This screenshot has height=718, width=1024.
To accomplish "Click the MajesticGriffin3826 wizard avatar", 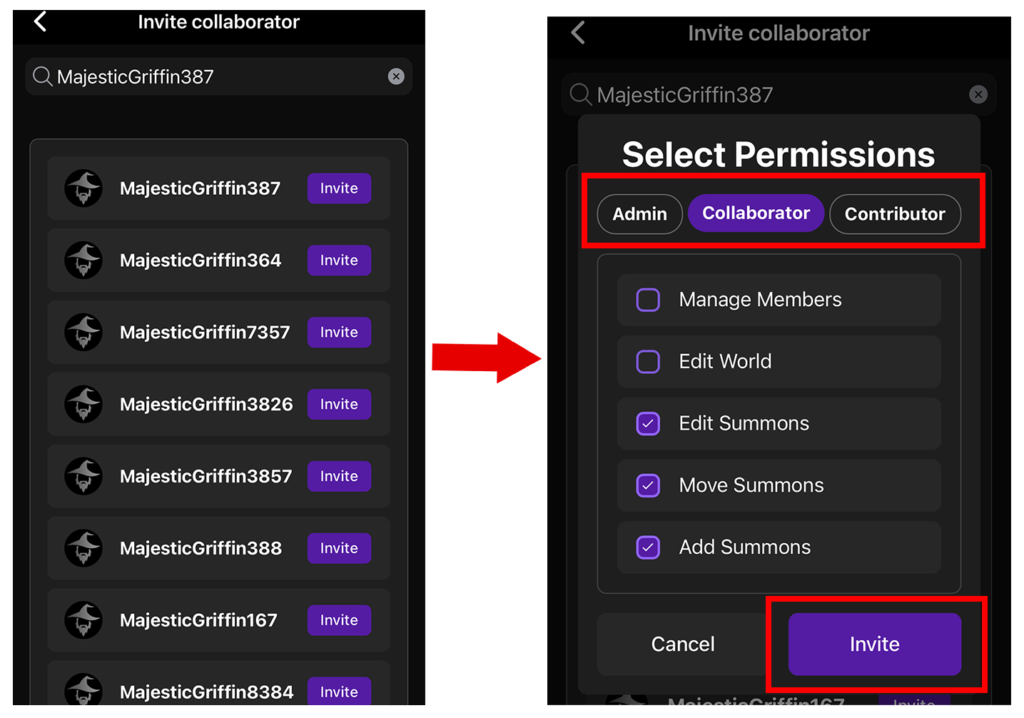I will pyautogui.click(x=83, y=404).
